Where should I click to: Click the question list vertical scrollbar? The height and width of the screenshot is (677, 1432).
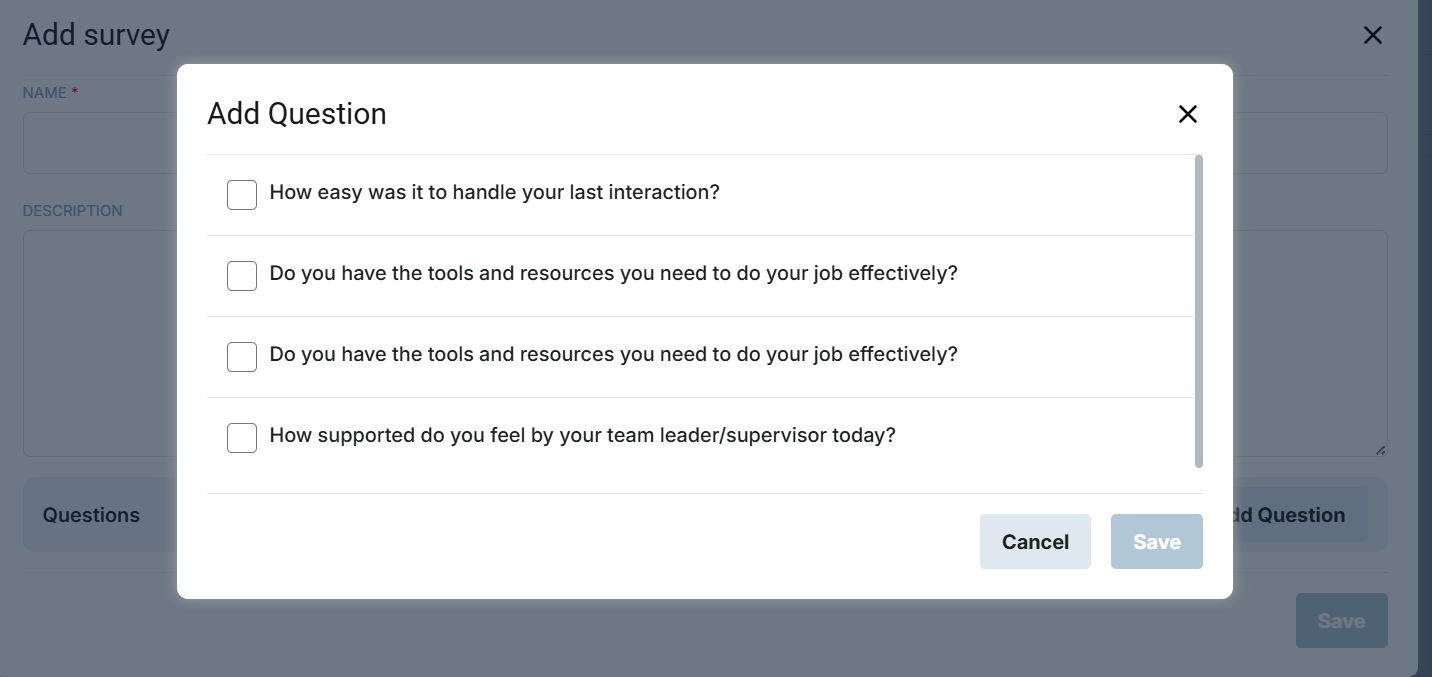pyautogui.click(x=1198, y=310)
